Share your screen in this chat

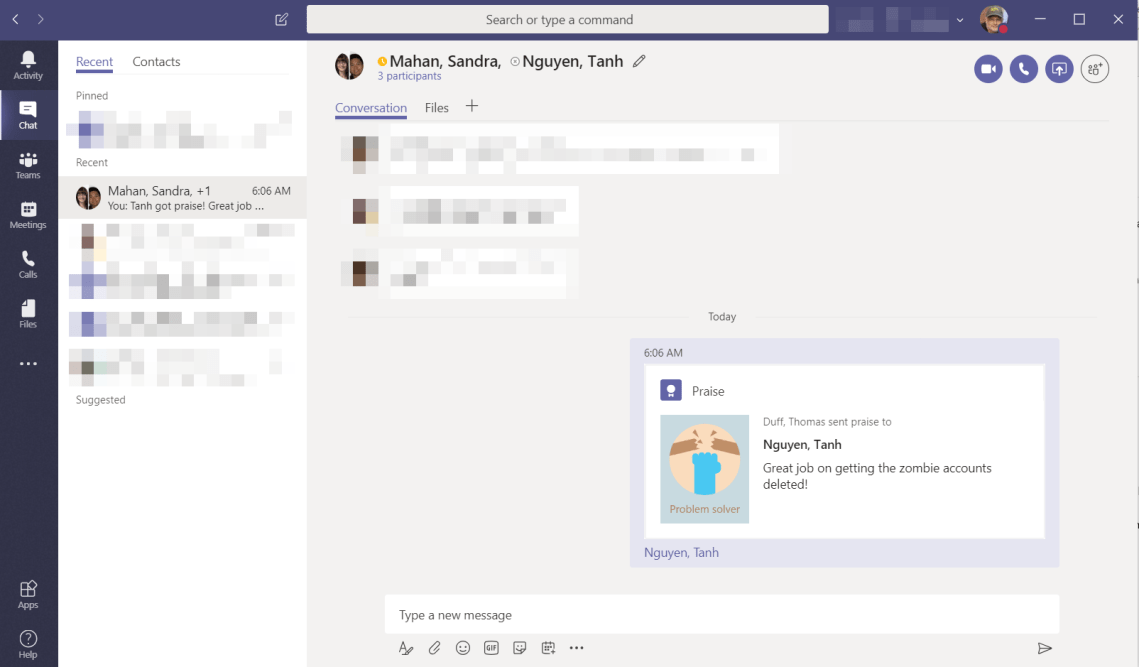point(1059,69)
